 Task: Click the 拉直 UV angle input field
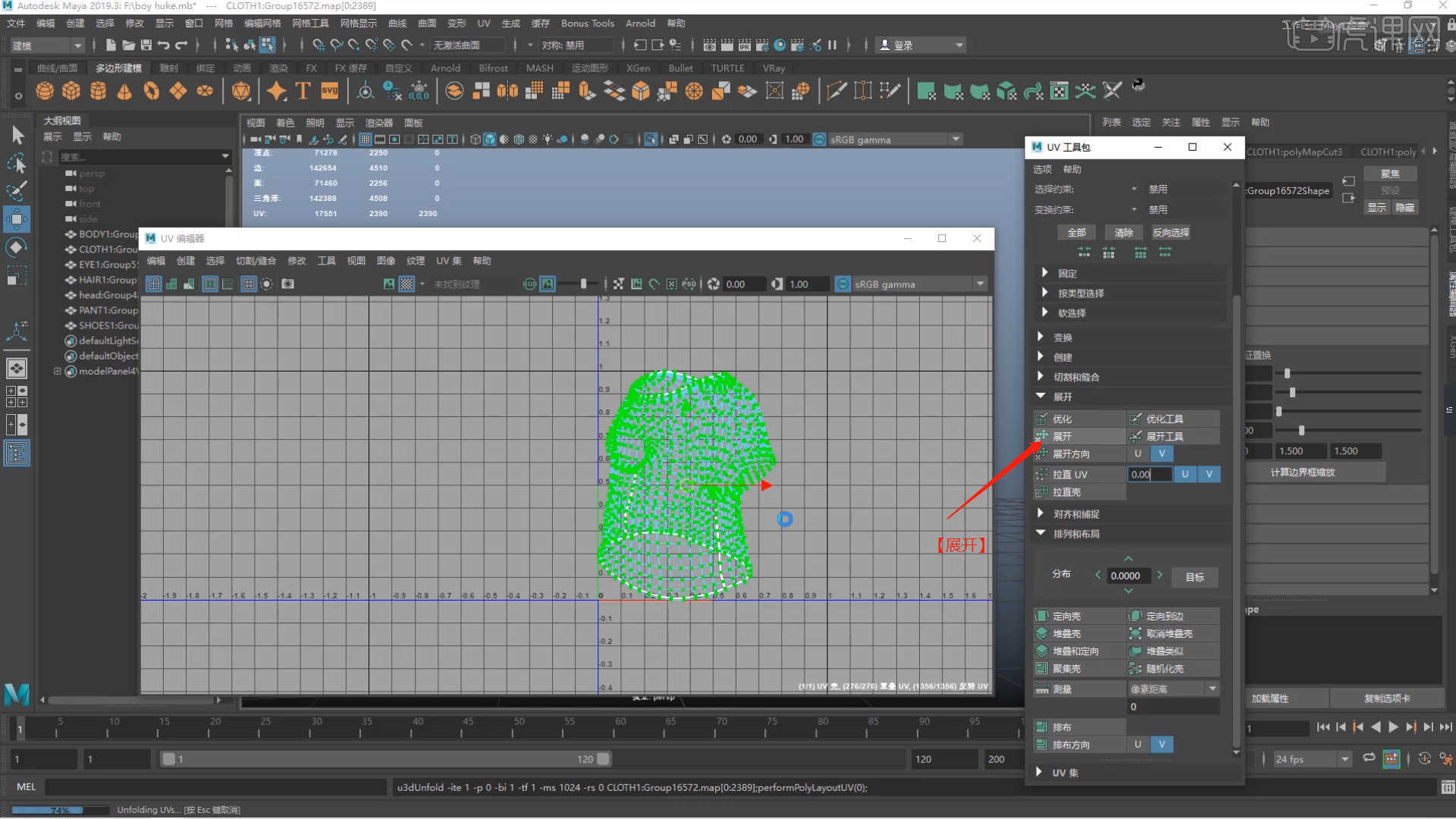pos(1148,474)
